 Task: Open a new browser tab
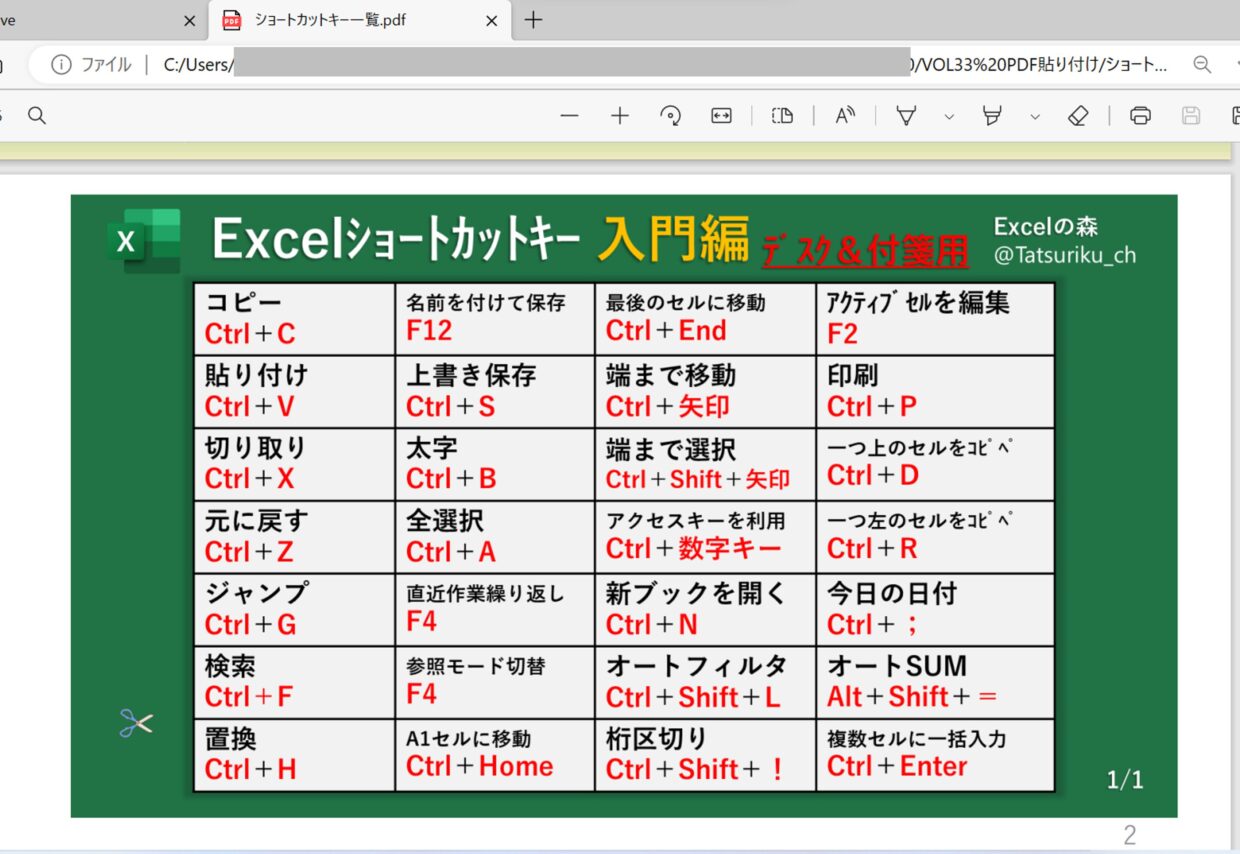point(533,20)
